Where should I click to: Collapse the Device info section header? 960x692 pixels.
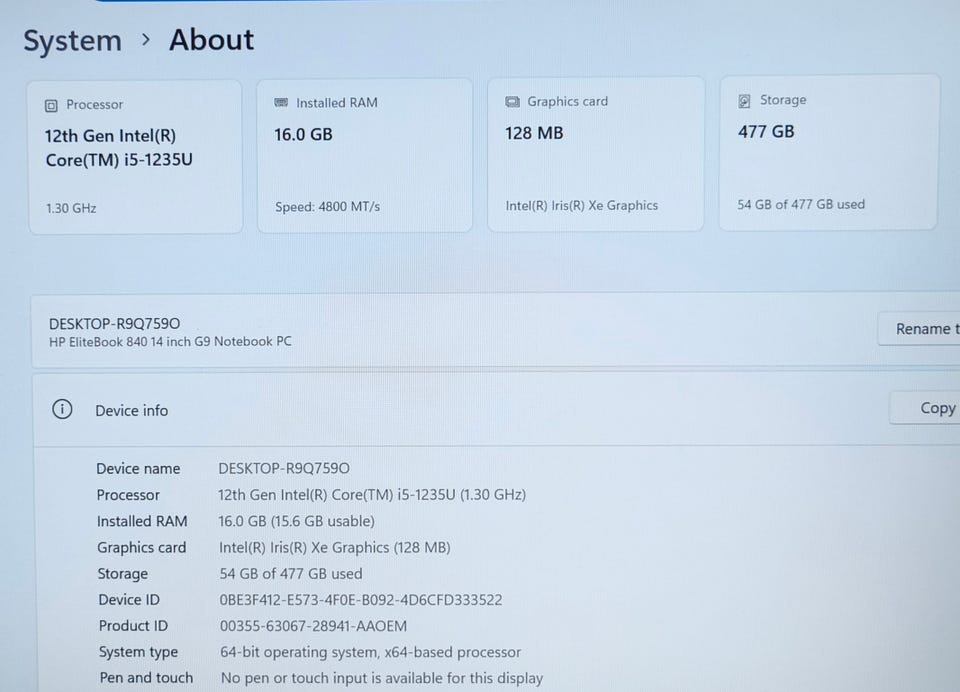pyautogui.click(x=496, y=409)
